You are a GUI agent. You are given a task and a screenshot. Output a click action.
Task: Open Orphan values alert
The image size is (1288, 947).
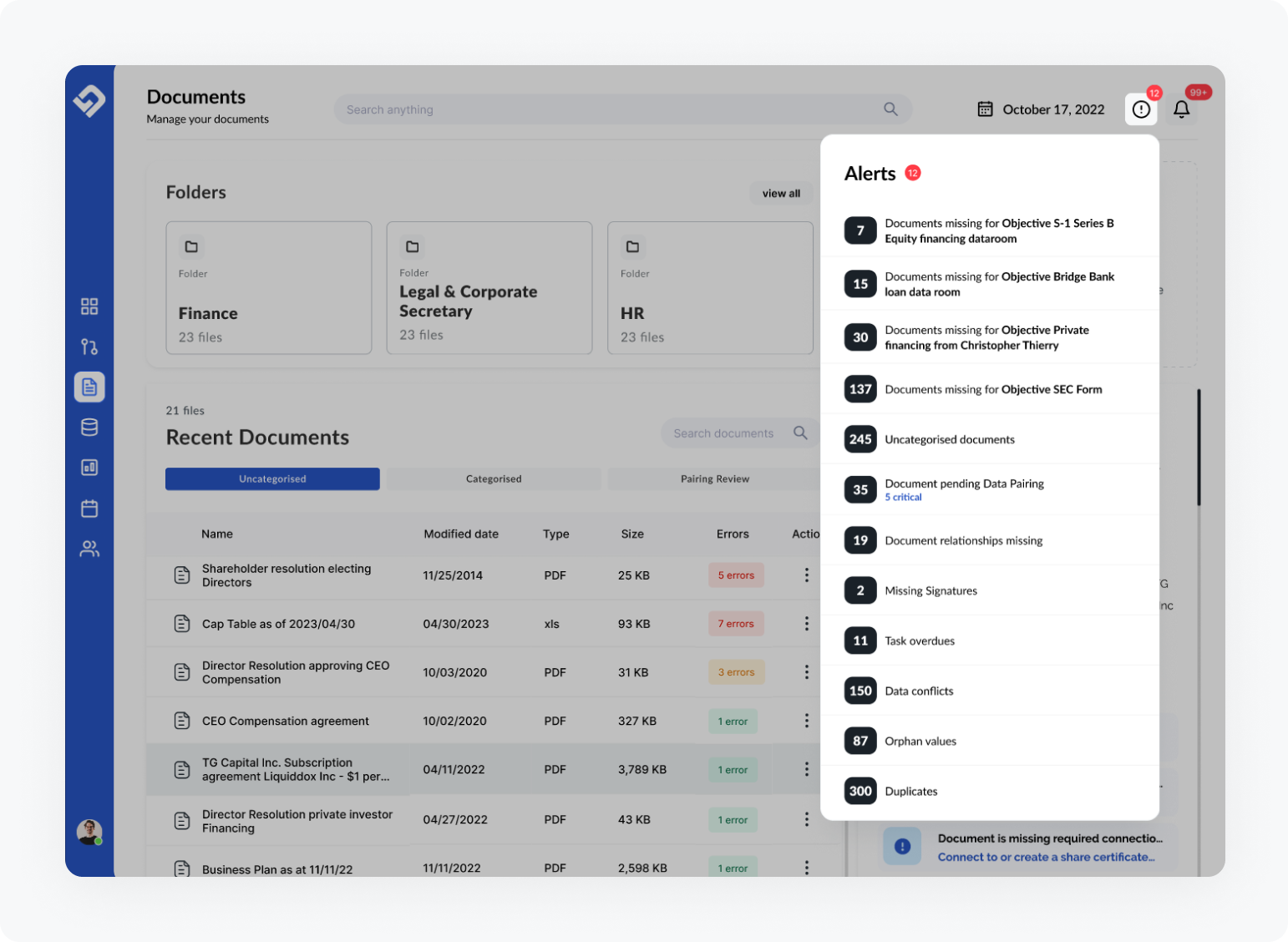(990, 741)
